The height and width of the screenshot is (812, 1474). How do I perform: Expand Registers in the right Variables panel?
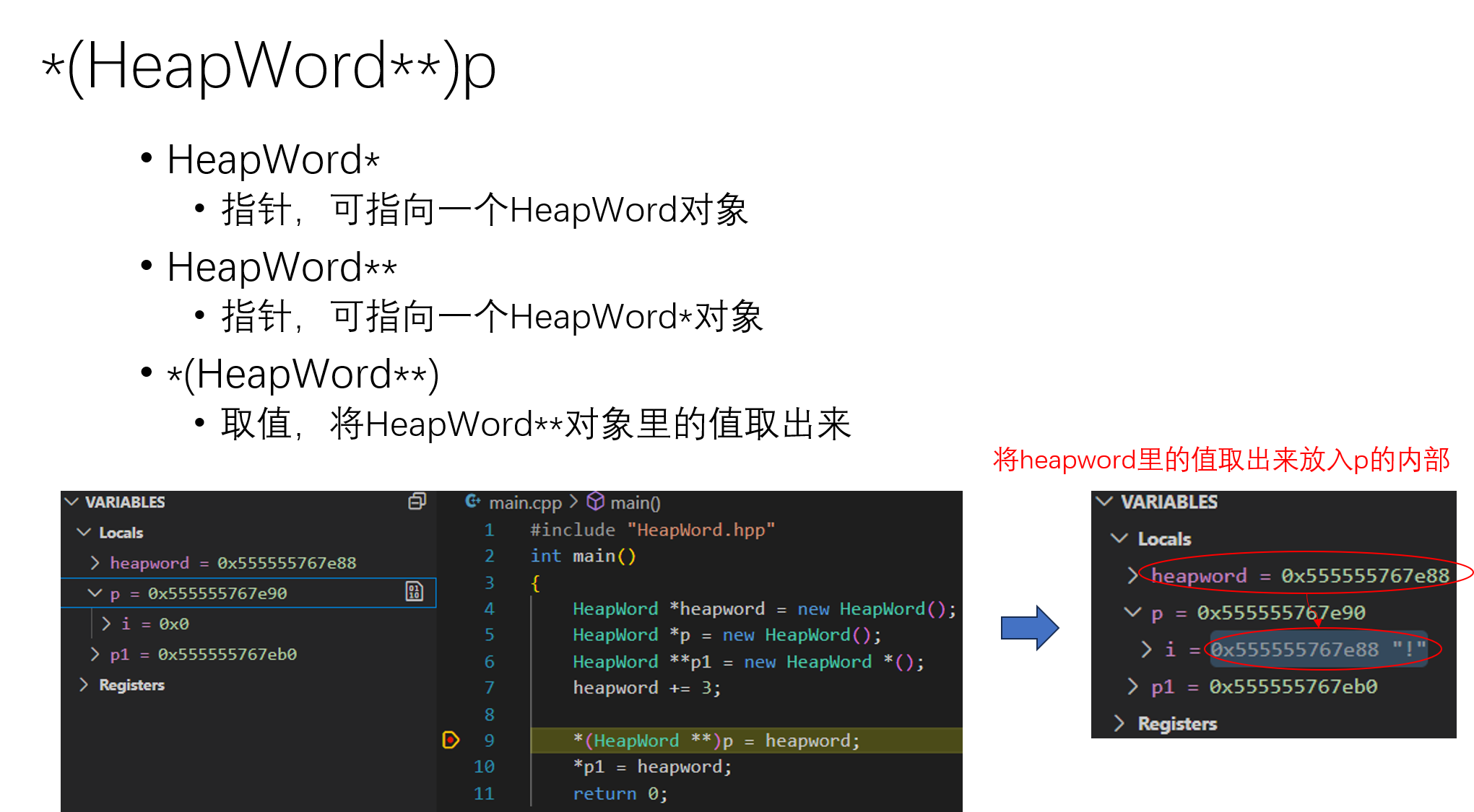(1119, 723)
